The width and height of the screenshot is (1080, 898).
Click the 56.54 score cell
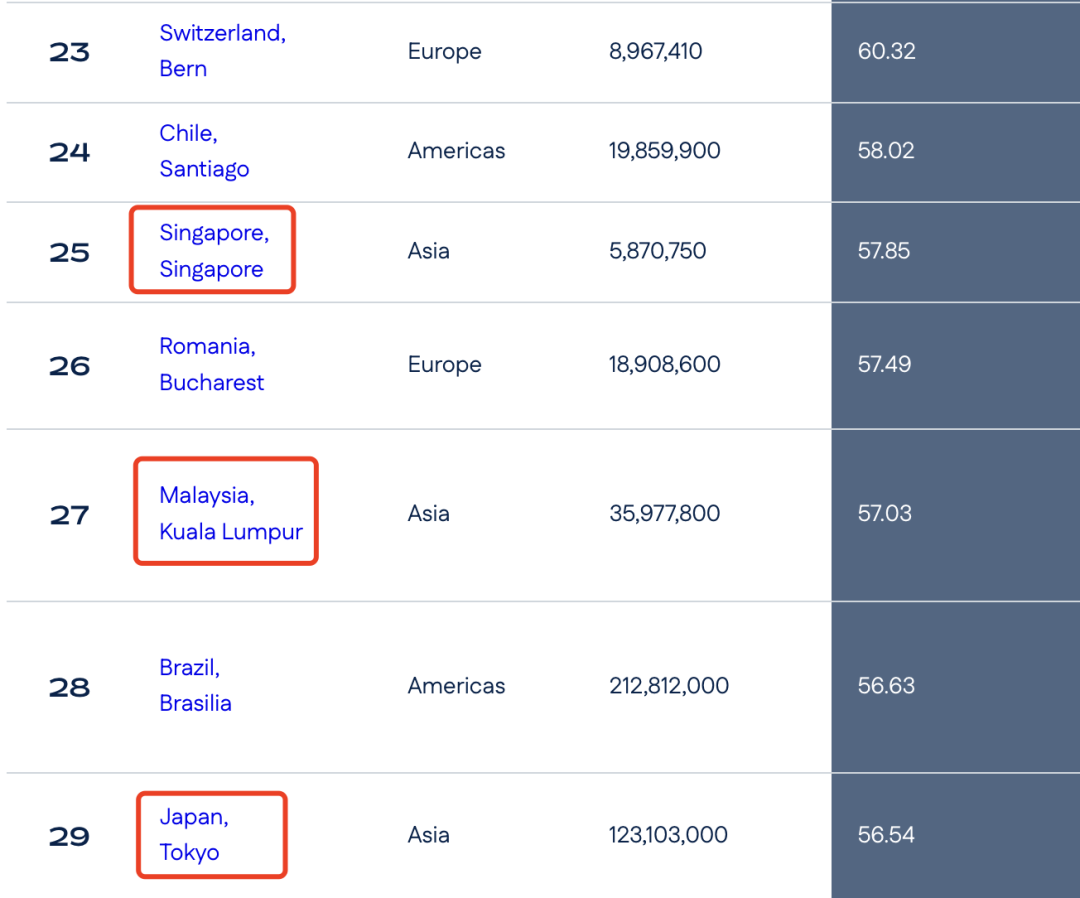(886, 835)
